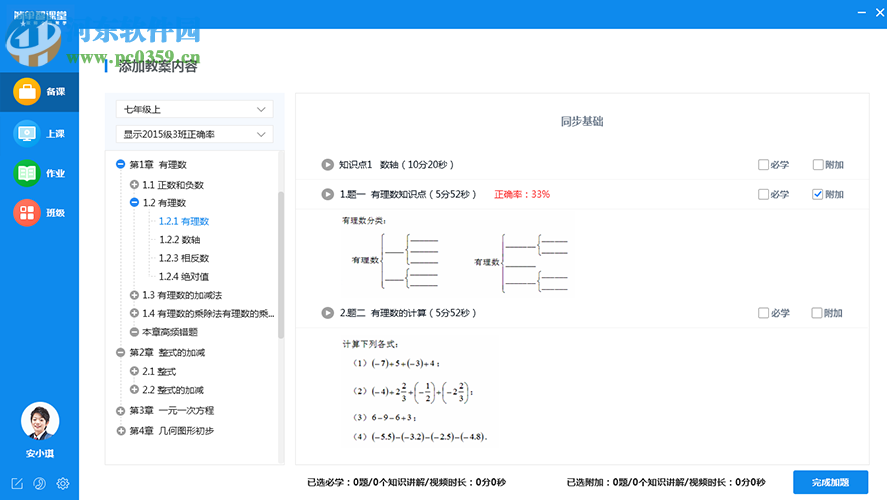Screen dimensions: 887x500
Task: Expand the 1.4 有理数的乘除法 node
Action: click(134, 313)
